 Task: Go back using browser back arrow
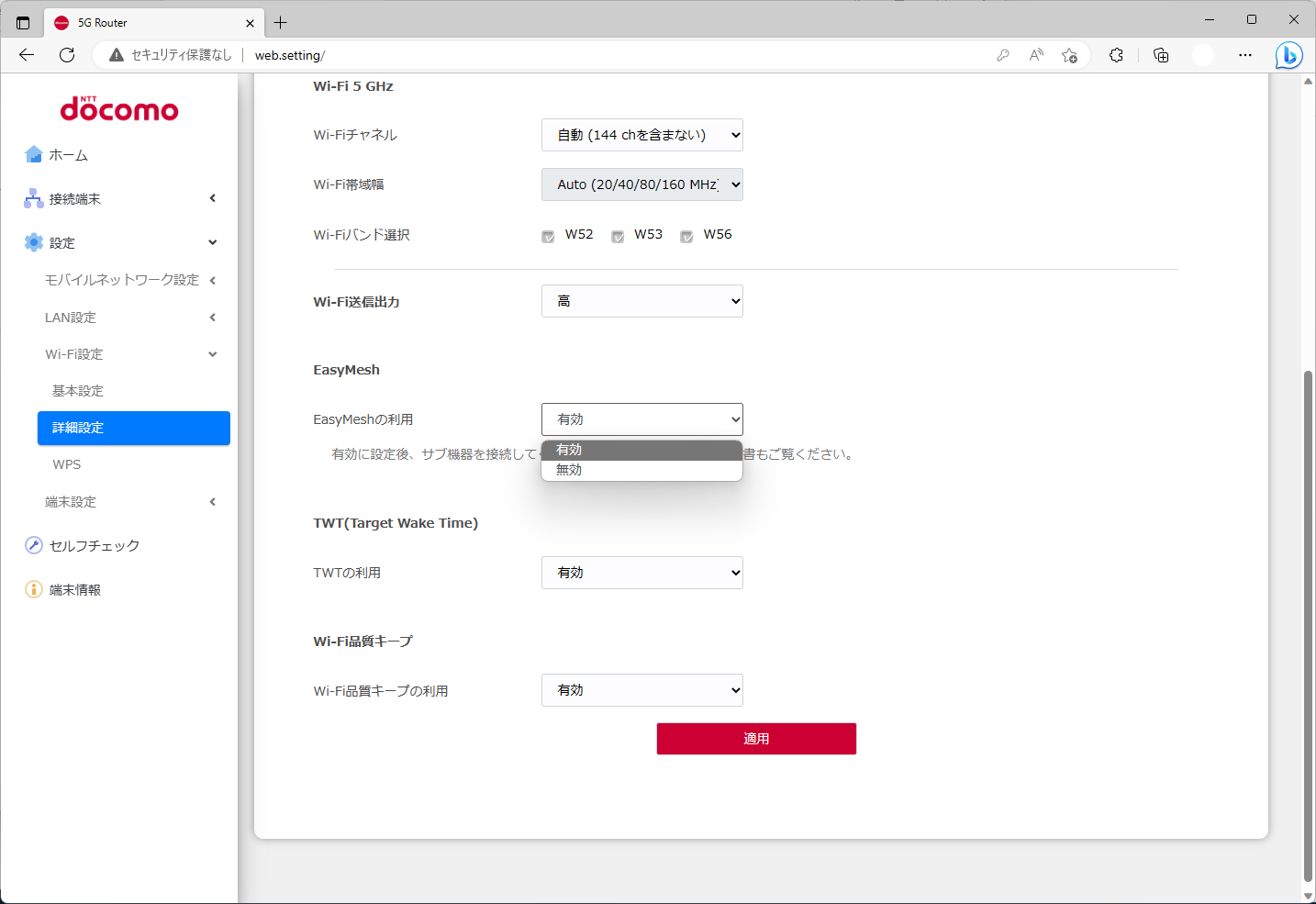(27, 55)
